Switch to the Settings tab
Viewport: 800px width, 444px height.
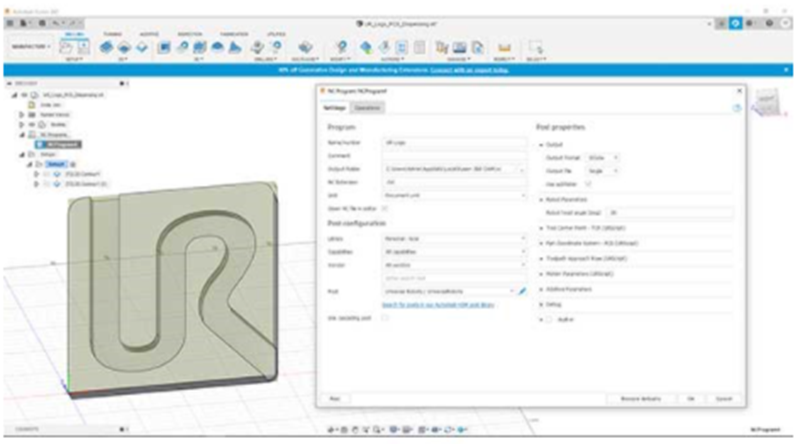pyautogui.click(x=335, y=108)
